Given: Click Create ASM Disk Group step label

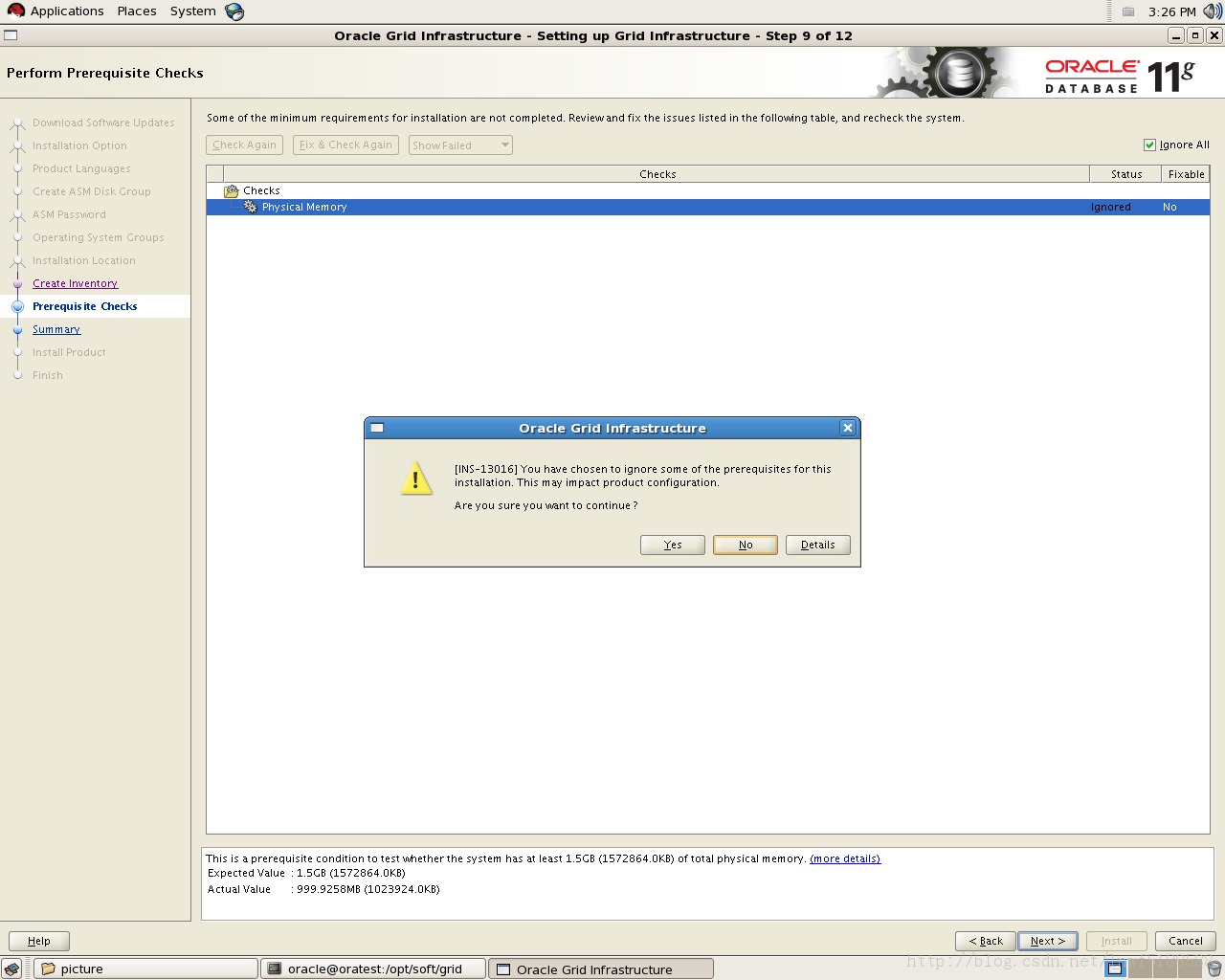Looking at the screenshot, I should pyautogui.click(x=92, y=191).
